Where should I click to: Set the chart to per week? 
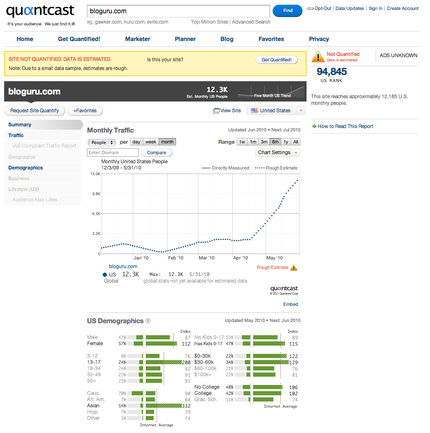coord(151,142)
